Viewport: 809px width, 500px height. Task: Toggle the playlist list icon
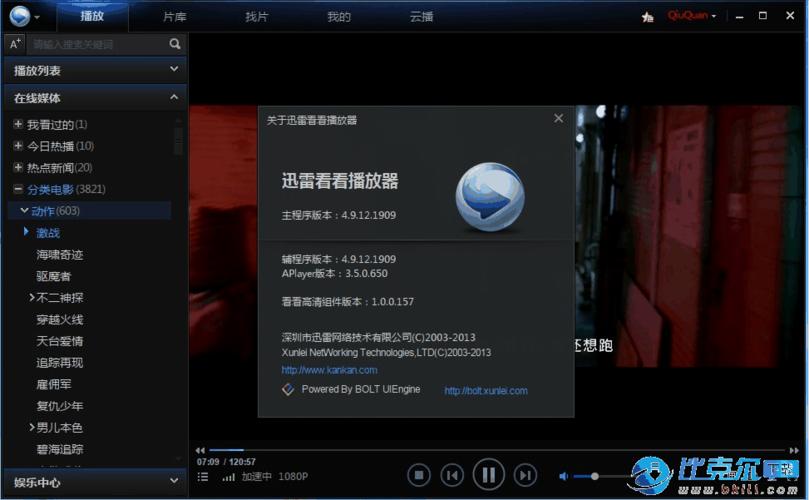(x=203, y=477)
